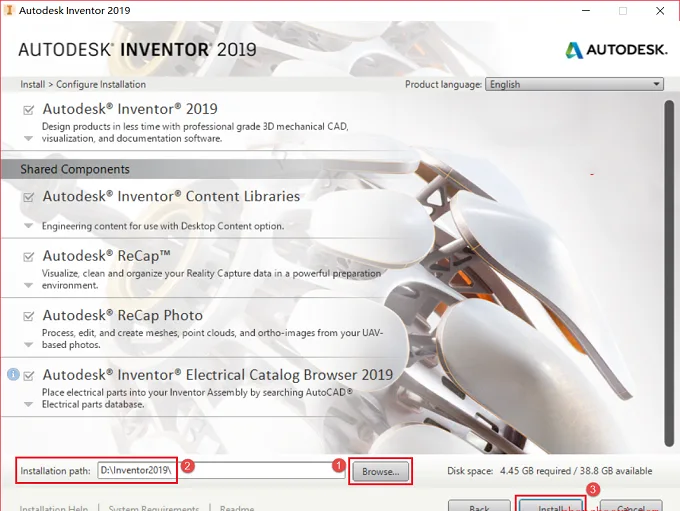Toggle the Autodesk ReCap checkbox

pyautogui.click(x=29, y=257)
